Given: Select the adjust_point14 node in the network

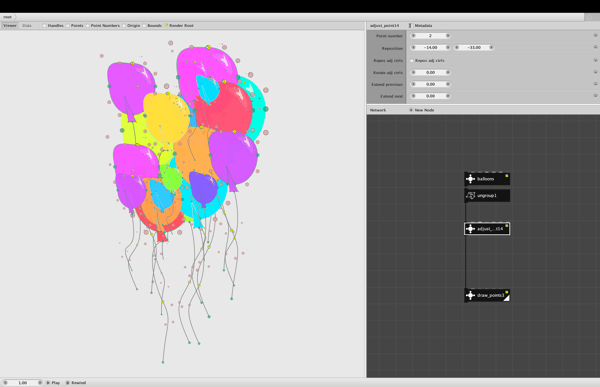Looking at the screenshot, I should tap(487, 229).
